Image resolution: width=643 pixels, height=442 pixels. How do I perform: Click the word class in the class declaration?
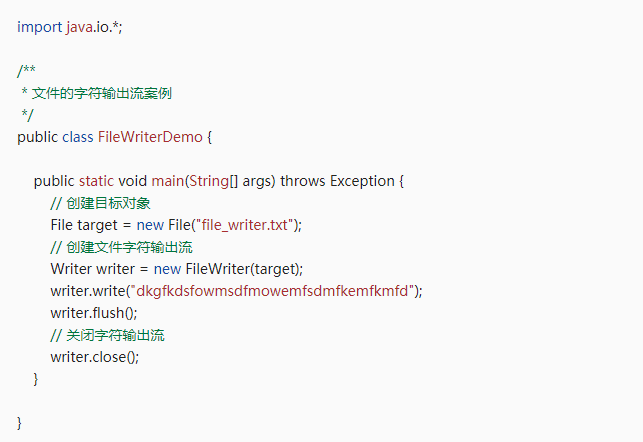(78, 136)
